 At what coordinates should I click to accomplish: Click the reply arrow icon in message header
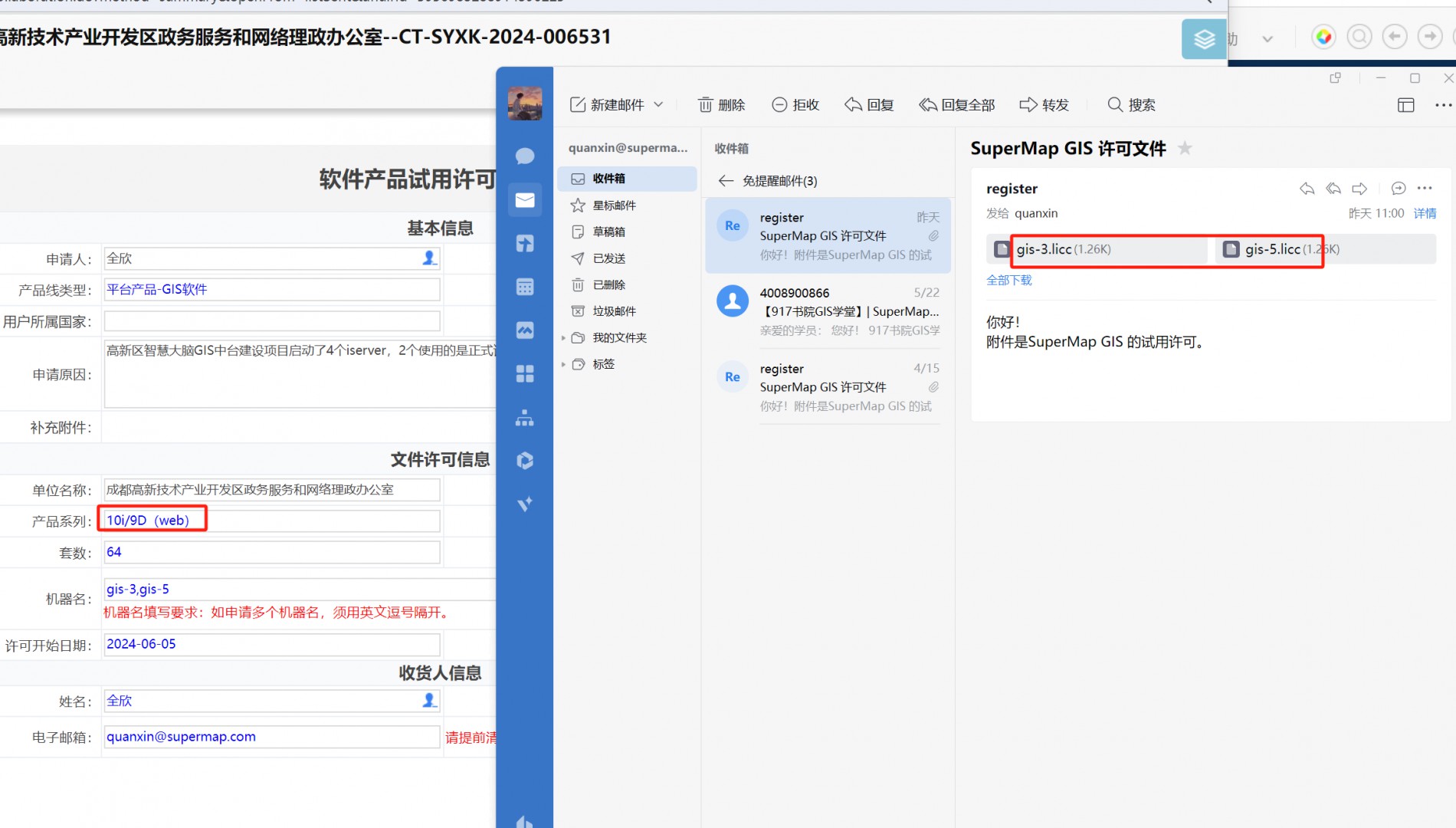(x=1307, y=189)
